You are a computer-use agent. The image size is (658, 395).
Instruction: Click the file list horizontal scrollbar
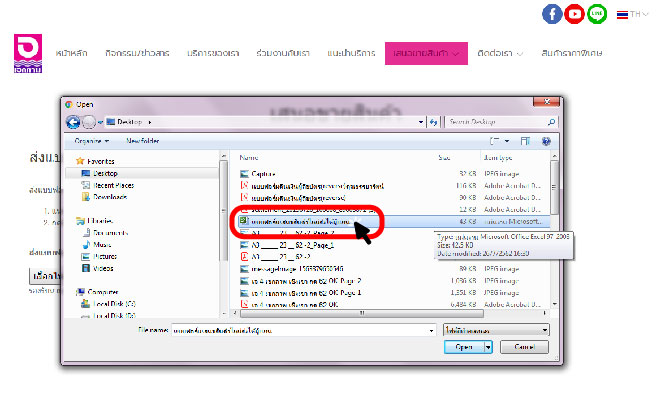tap(361, 313)
